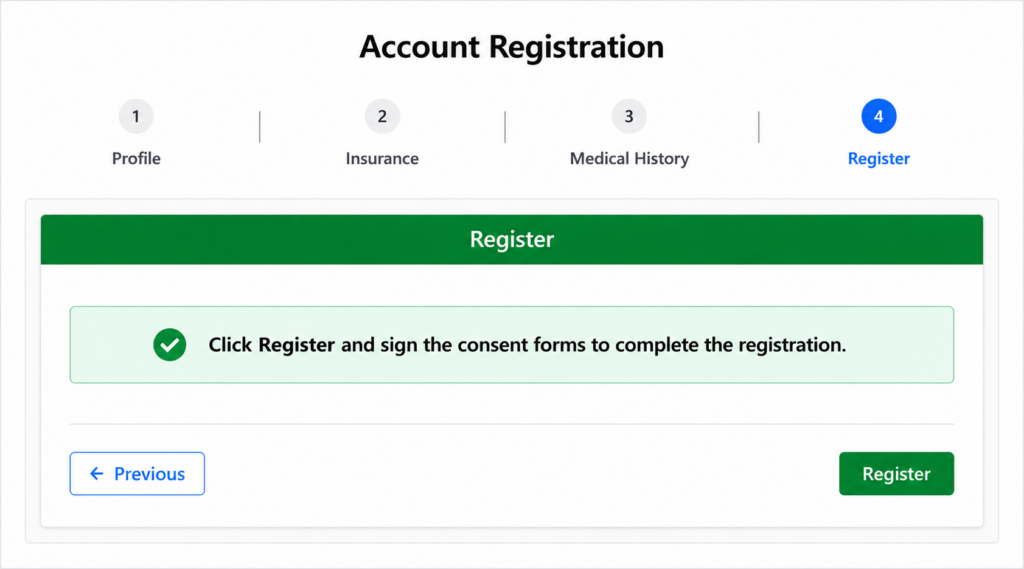Click the Account Registration page title
The height and width of the screenshot is (569, 1024).
click(x=511, y=47)
